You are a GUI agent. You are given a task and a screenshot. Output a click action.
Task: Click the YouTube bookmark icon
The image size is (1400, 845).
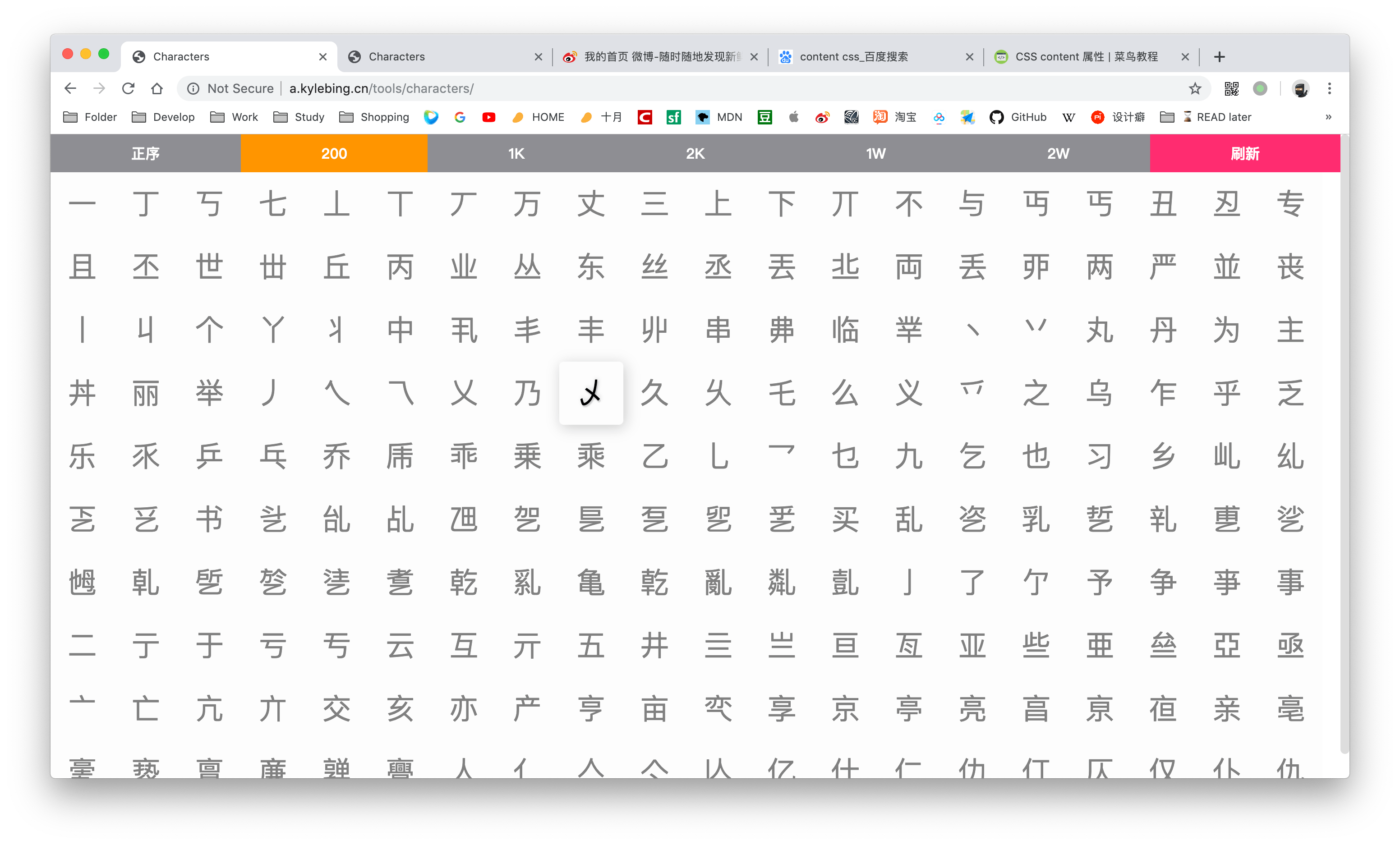(x=488, y=117)
